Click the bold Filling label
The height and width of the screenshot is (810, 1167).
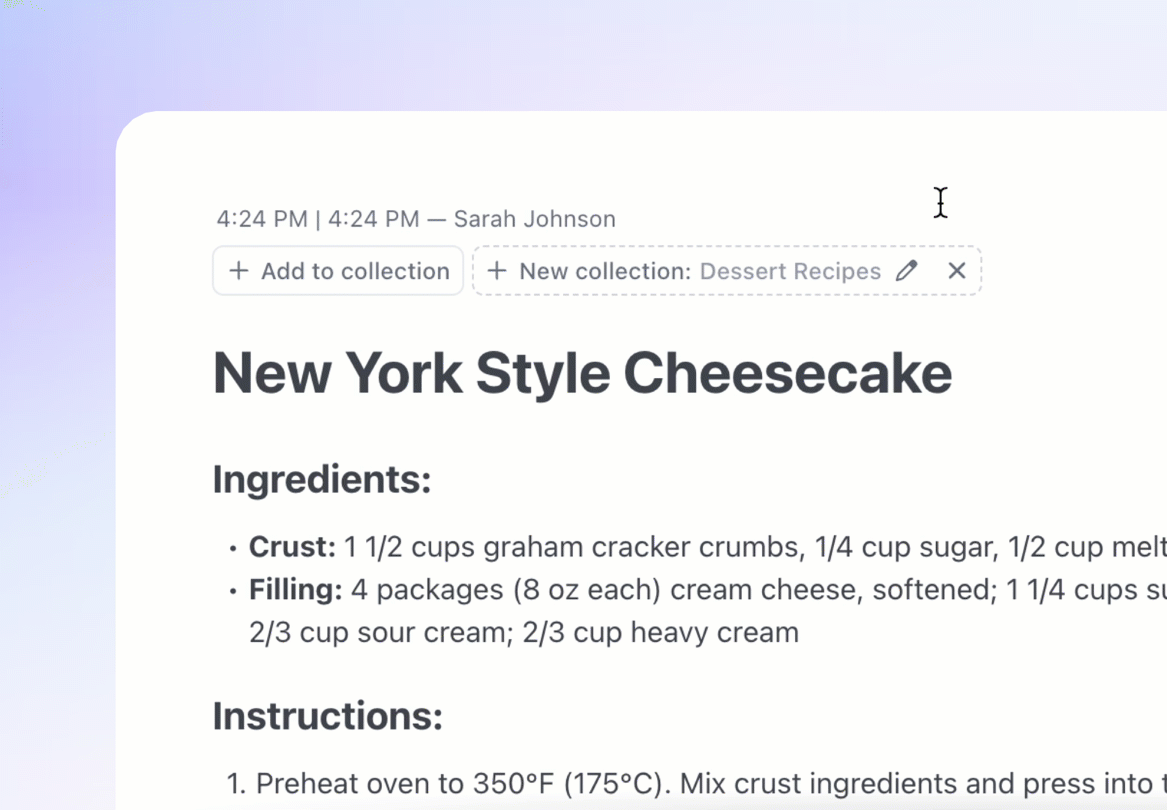click(x=295, y=590)
